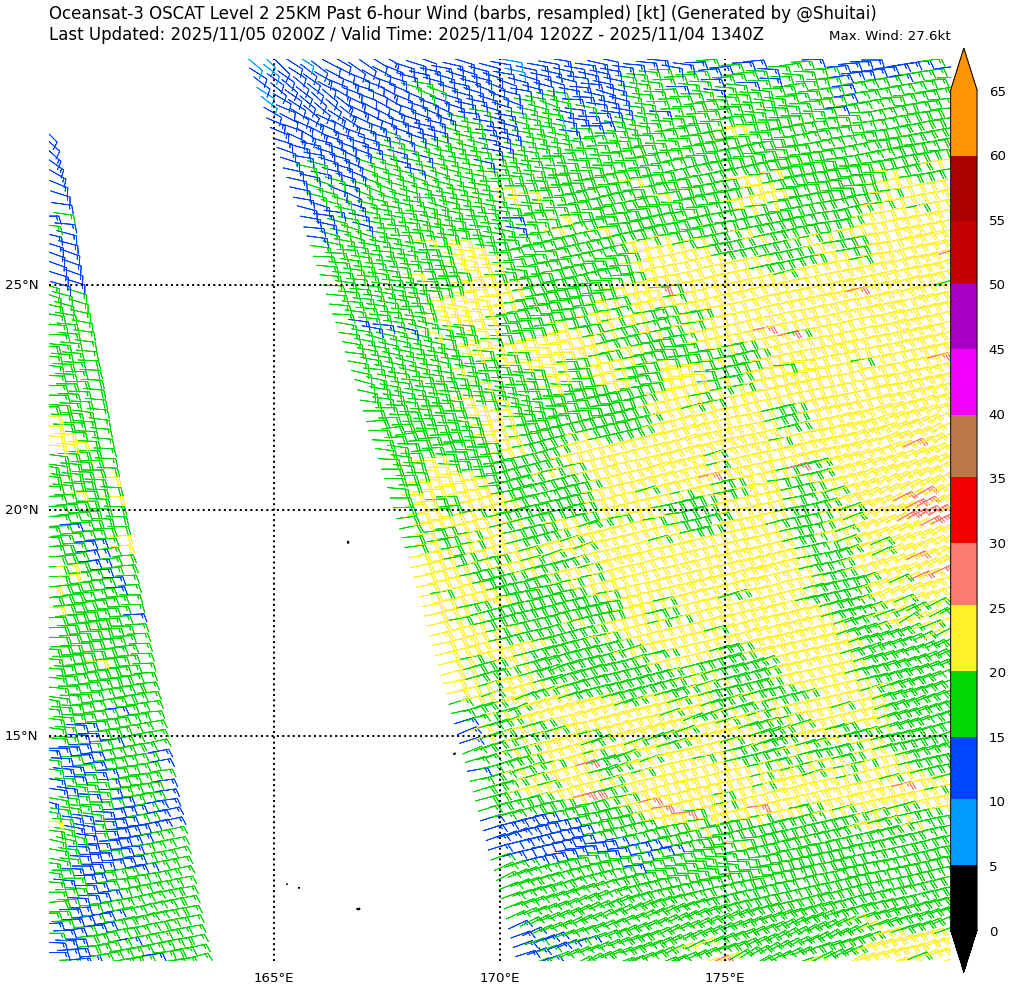Screen dimensions: 1010x989
Task: Click the 175°E longitude axis label
Action: (724, 977)
